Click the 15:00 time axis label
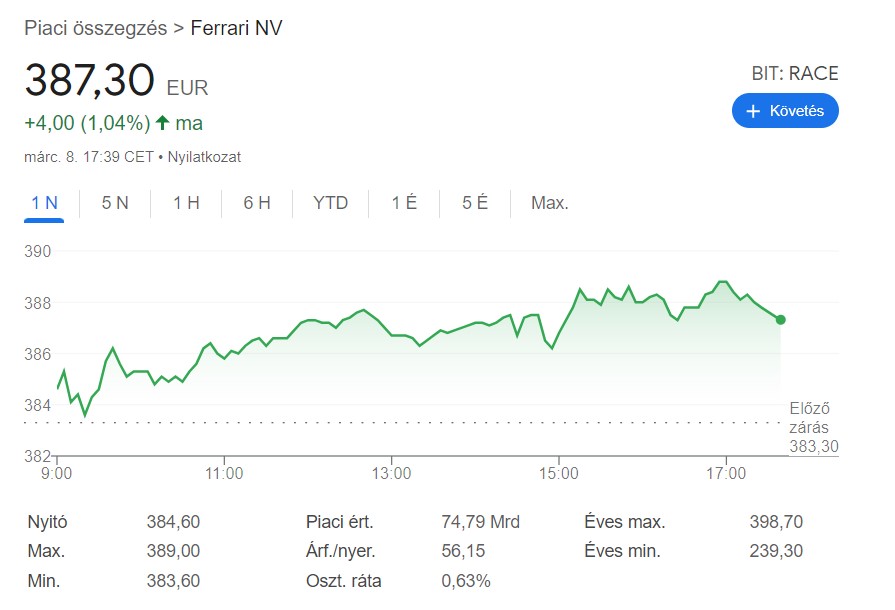 pos(559,474)
